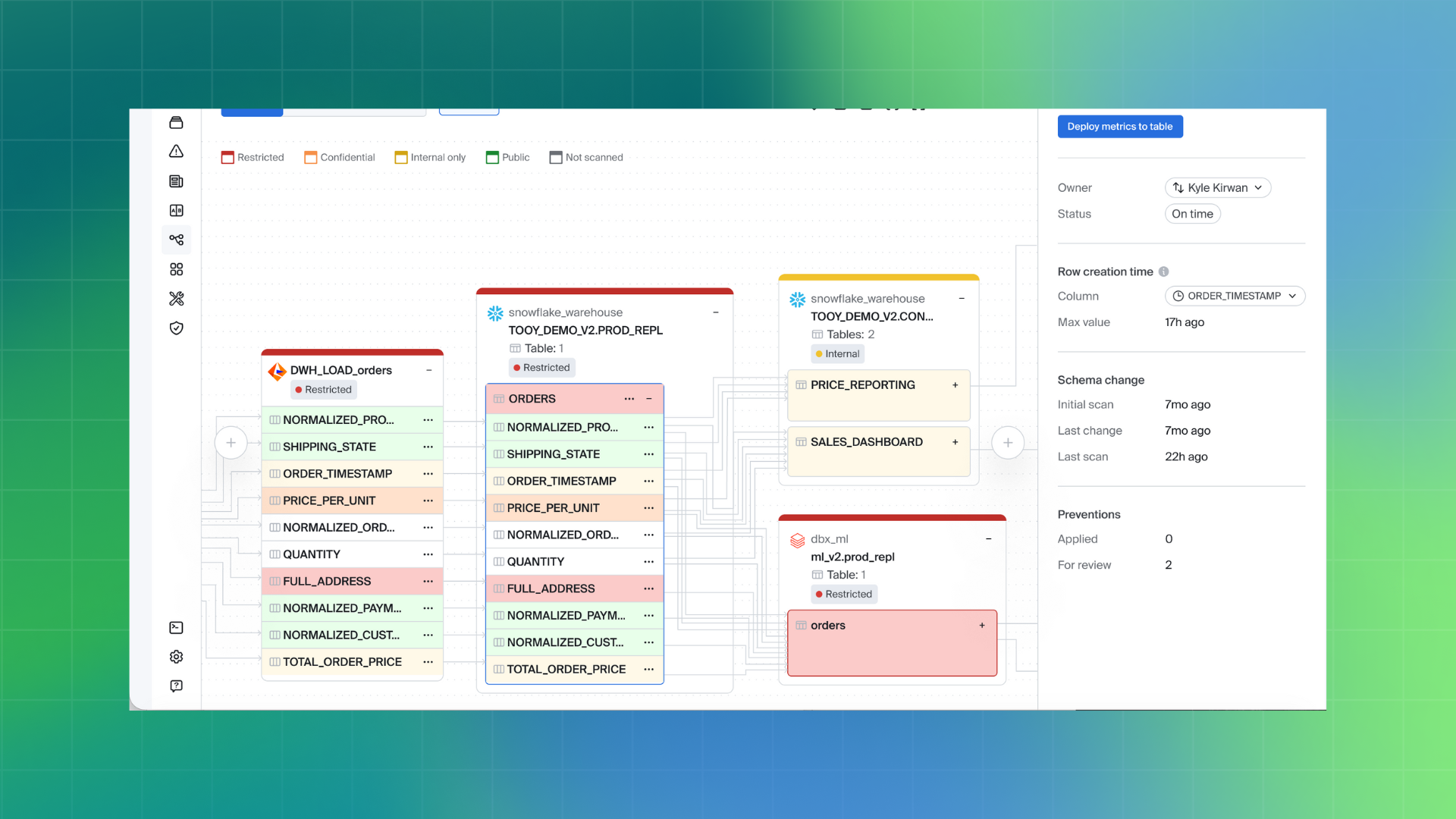Click the alert triangle sidebar icon

[176, 152]
